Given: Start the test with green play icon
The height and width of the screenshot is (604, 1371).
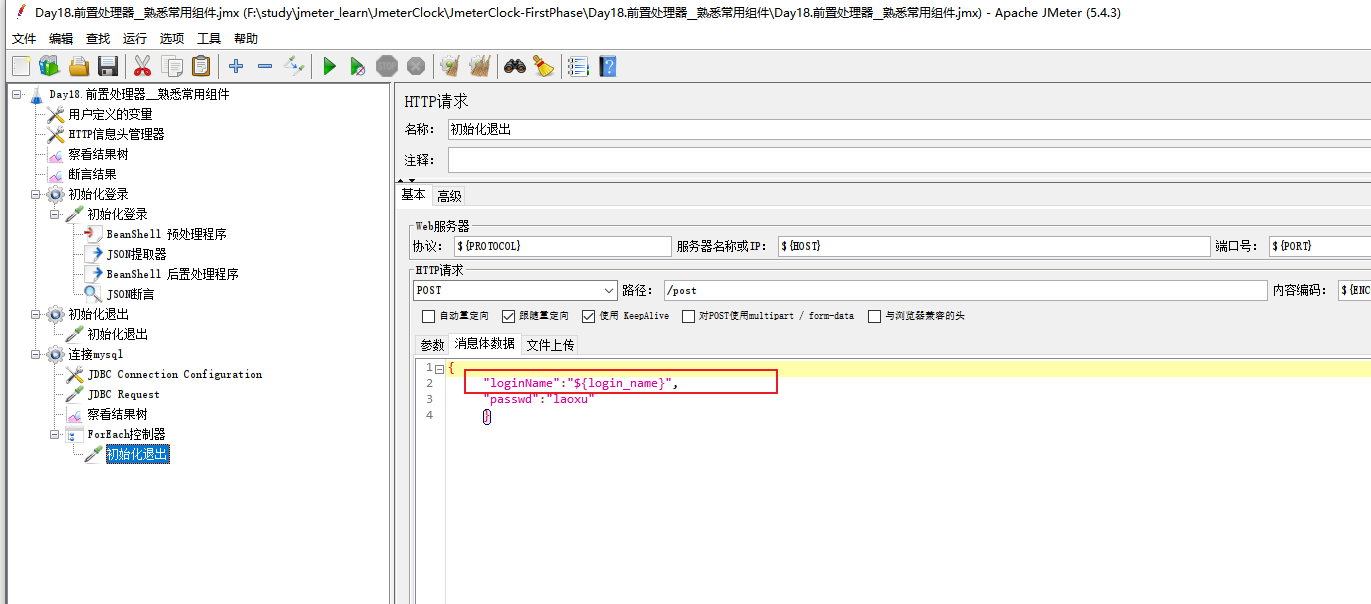Looking at the screenshot, I should [x=329, y=66].
